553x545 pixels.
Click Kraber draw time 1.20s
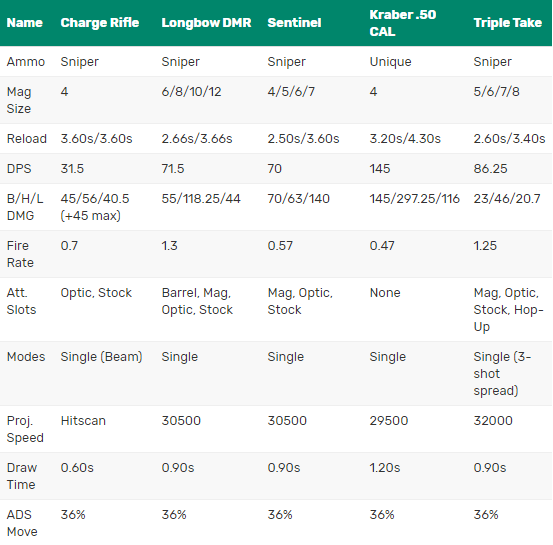click(384, 468)
